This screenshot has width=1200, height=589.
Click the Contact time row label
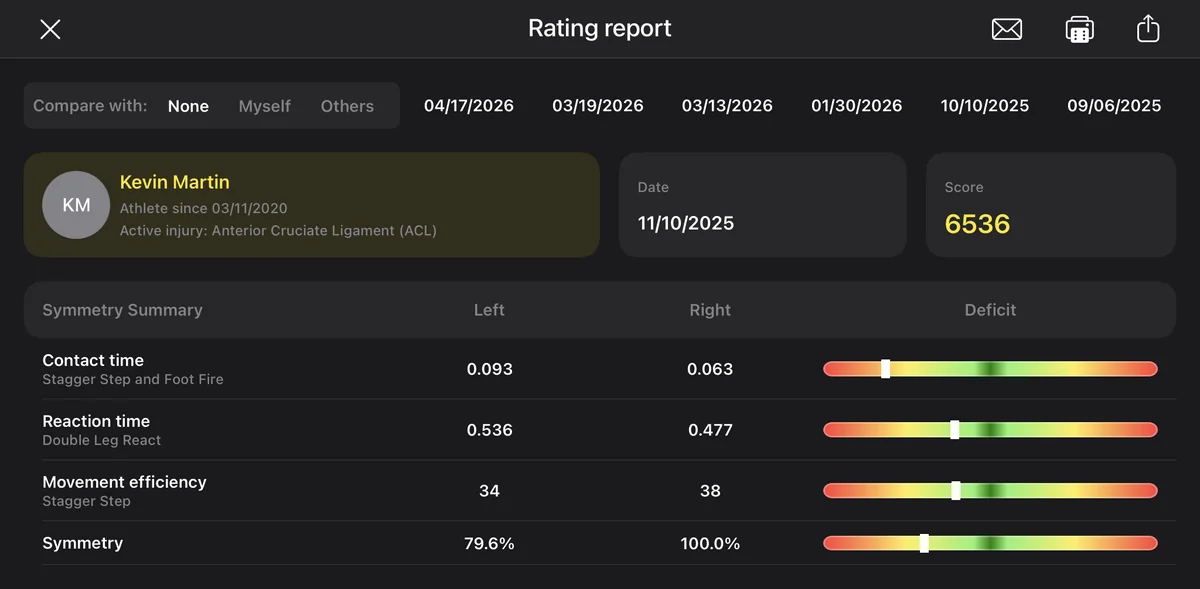pyautogui.click(x=93, y=360)
